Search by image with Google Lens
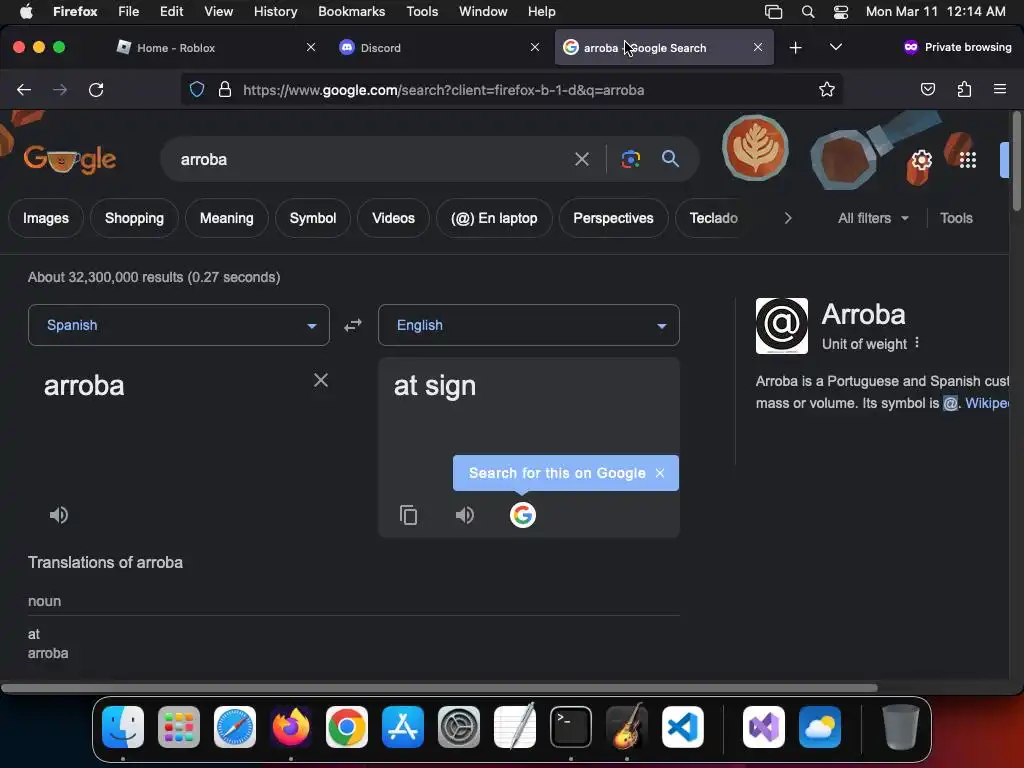The width and height of the screenshot is (1024, 768). 630,159
